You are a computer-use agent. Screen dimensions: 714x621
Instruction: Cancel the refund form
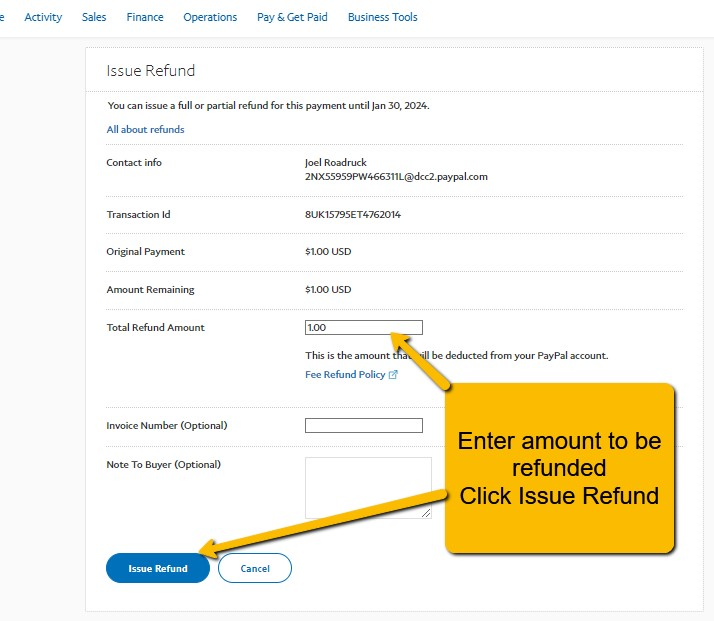[x=255, y=568]
